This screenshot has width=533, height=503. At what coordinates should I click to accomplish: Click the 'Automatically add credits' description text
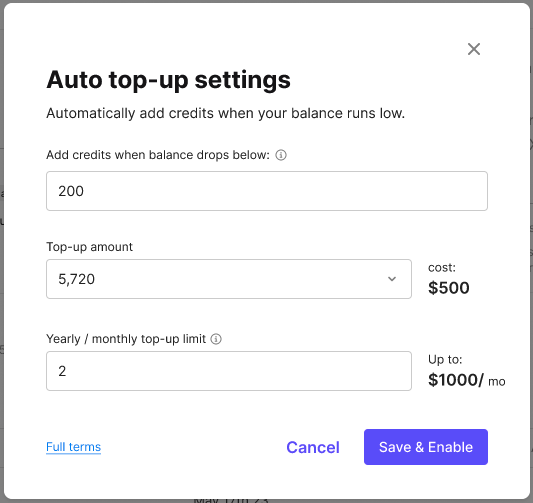coord(225,113)
